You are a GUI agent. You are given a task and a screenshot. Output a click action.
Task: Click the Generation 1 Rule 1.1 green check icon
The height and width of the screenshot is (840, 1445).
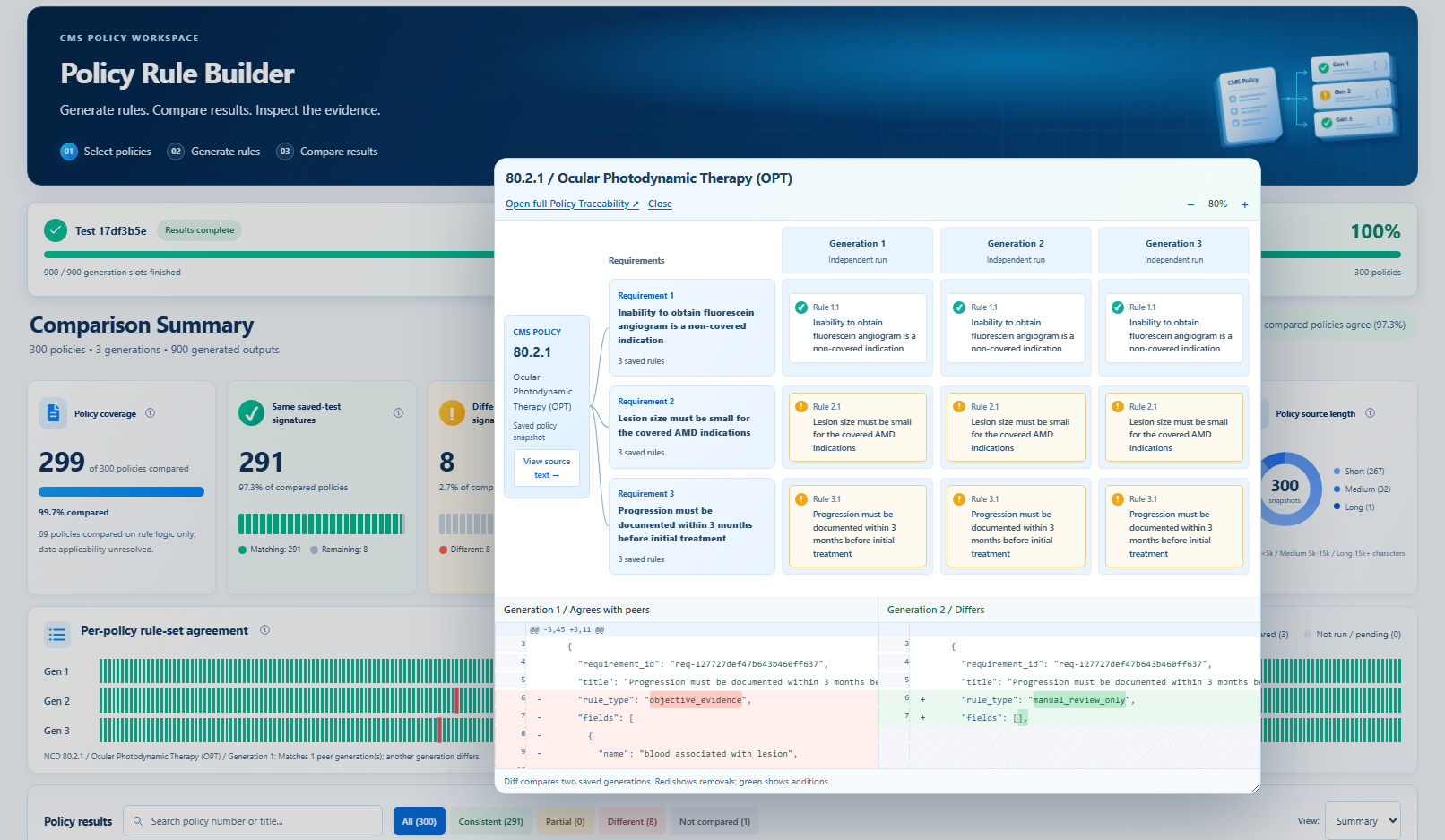(801, 307)
